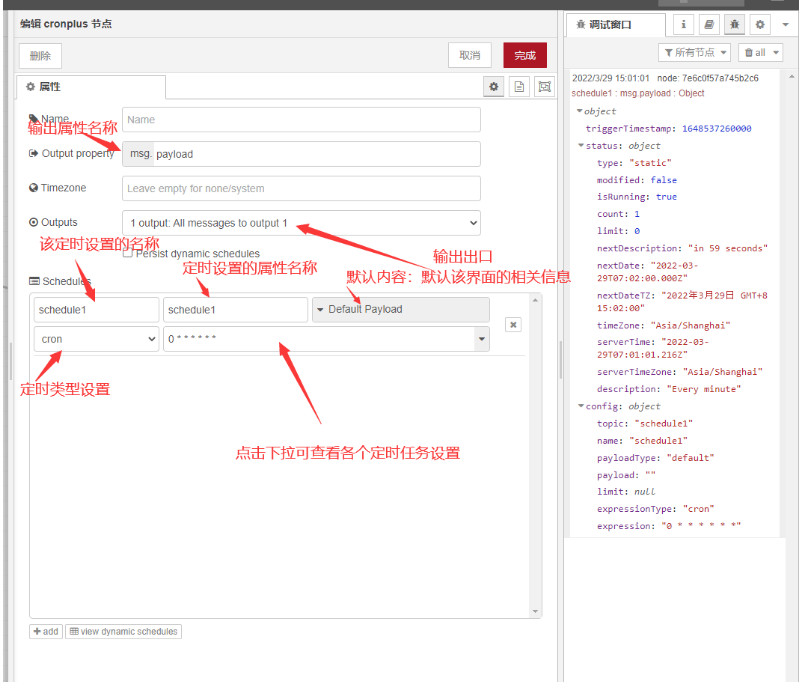Open the cron schedule type dropdown

(96, 340)
